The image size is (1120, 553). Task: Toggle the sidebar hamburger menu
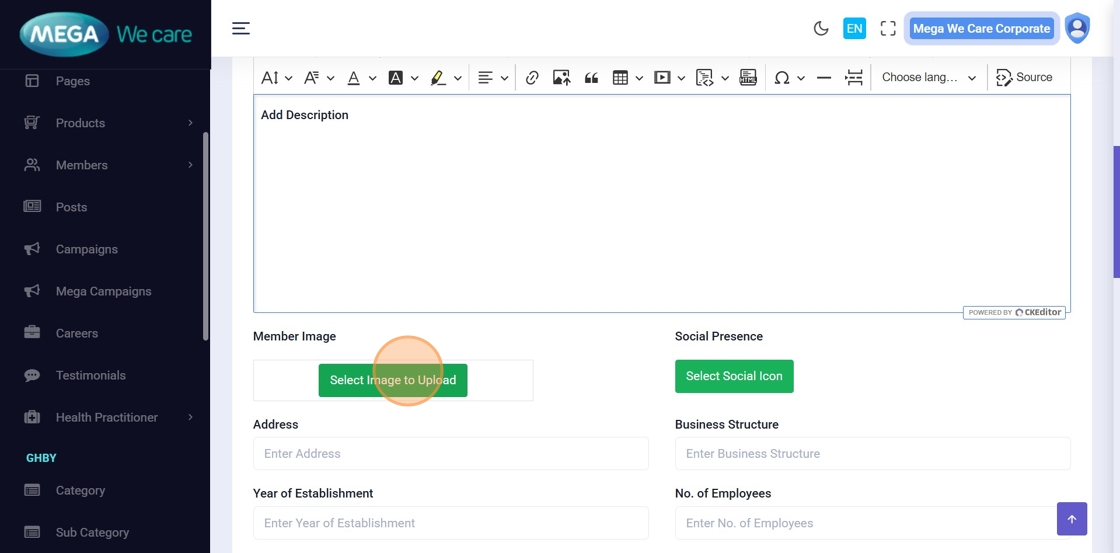pyautogui.click(x=241, y=29)
